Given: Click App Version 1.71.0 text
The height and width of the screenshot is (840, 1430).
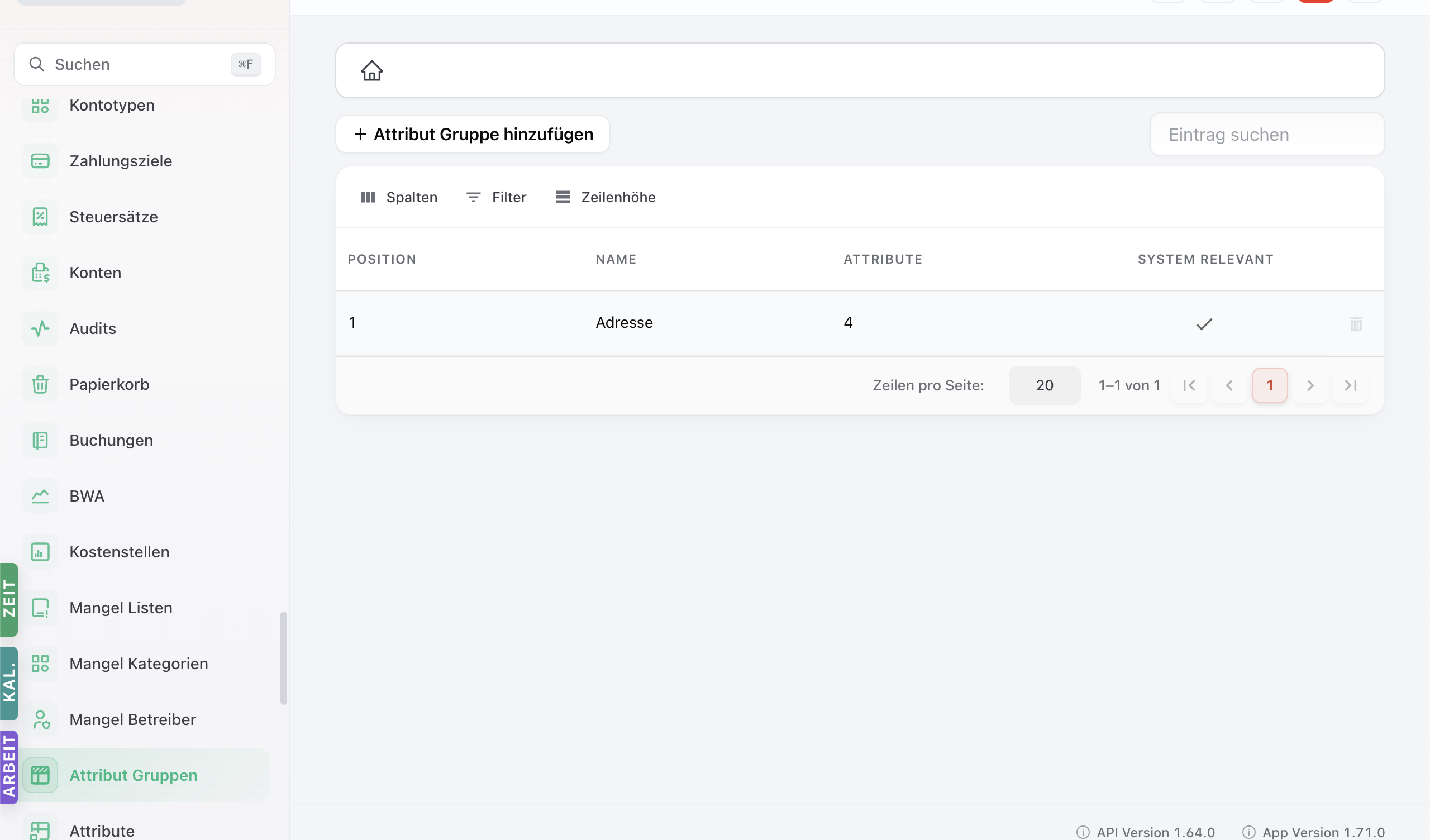Looking at the screenshot, I should tap(1323, 832).
